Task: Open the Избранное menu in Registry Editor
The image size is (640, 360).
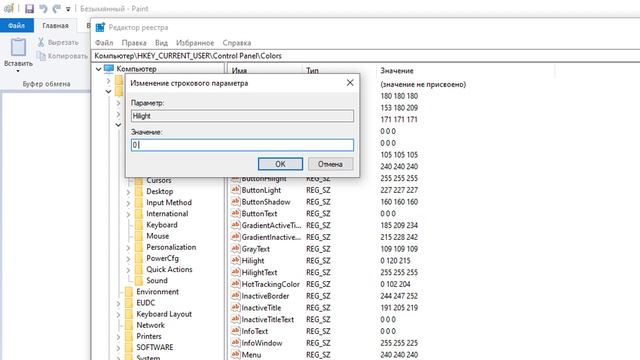Action: point(195,43)
